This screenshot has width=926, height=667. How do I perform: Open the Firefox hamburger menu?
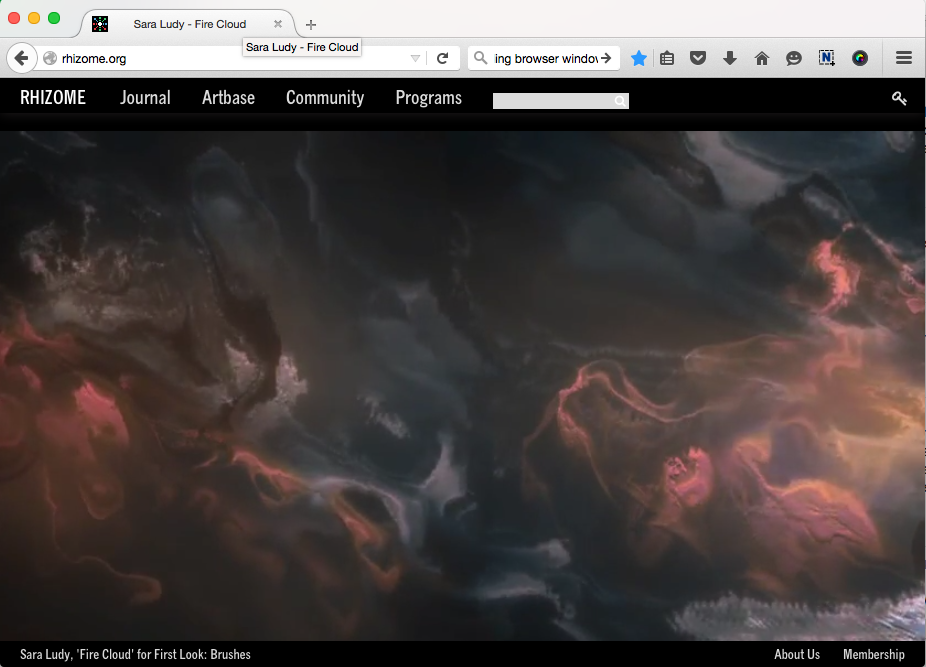(904, 58)
